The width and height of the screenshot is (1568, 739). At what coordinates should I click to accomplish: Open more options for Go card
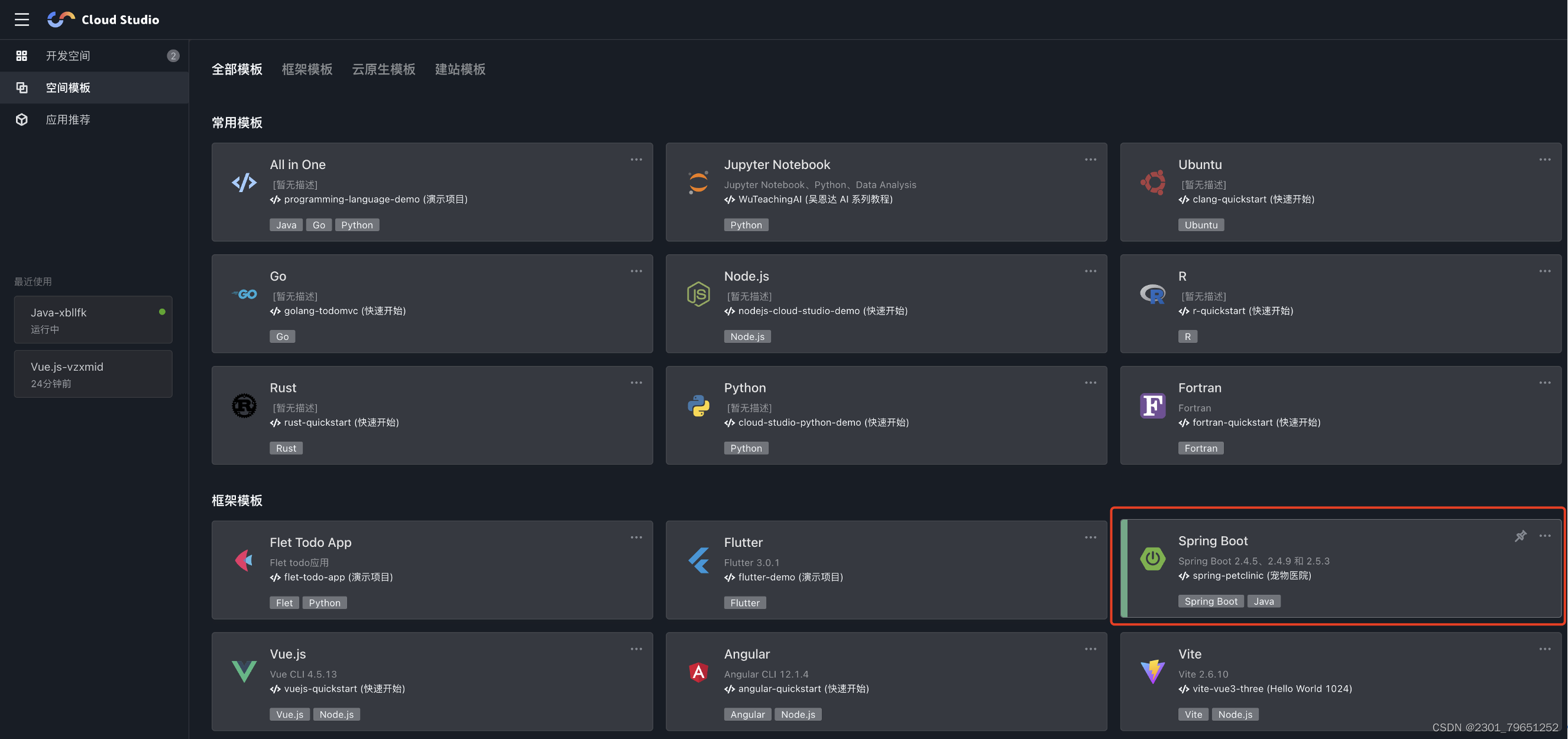[x=636, y=271]
